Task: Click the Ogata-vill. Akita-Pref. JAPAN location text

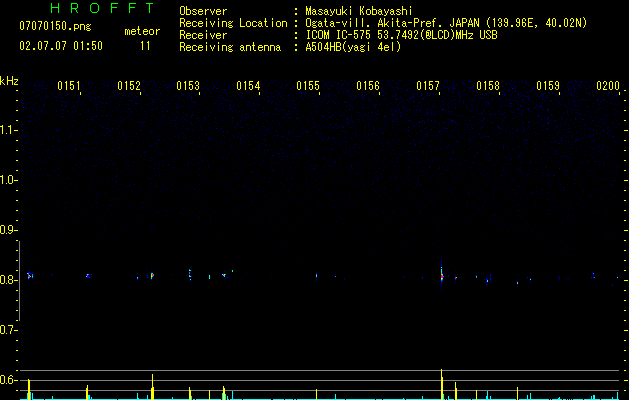Action: point(446,23)
